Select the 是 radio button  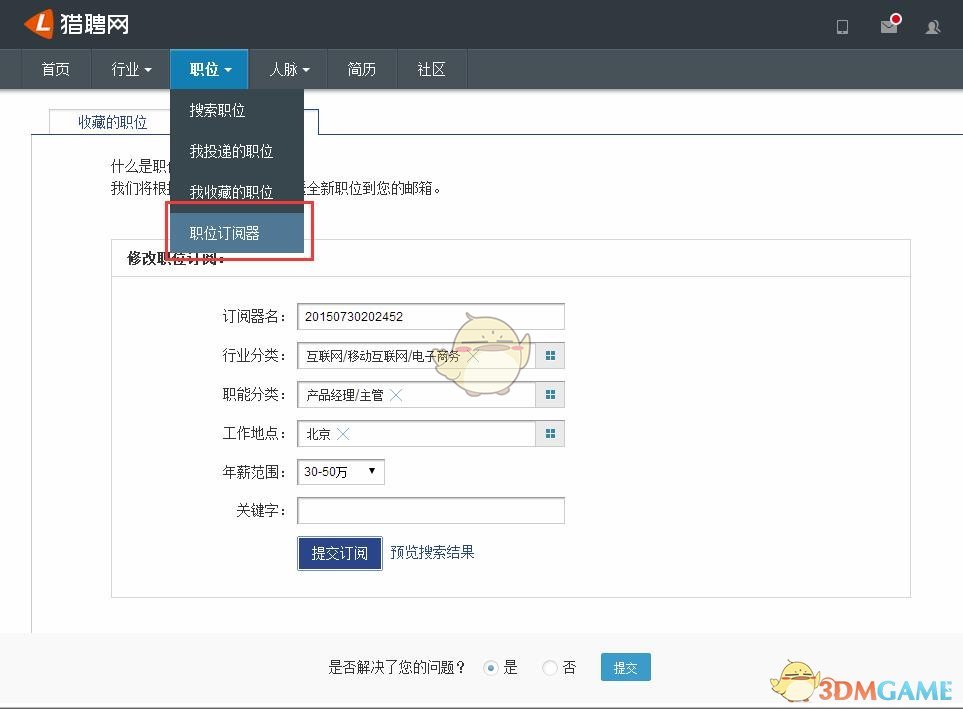491,668
